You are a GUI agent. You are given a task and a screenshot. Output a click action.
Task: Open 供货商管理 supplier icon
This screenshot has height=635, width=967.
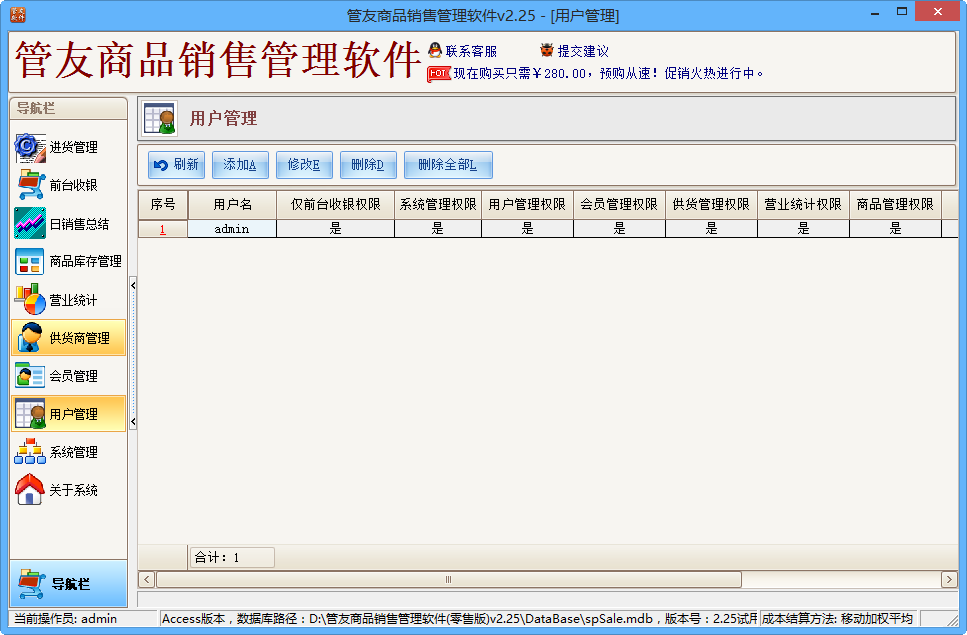[30, 338]
